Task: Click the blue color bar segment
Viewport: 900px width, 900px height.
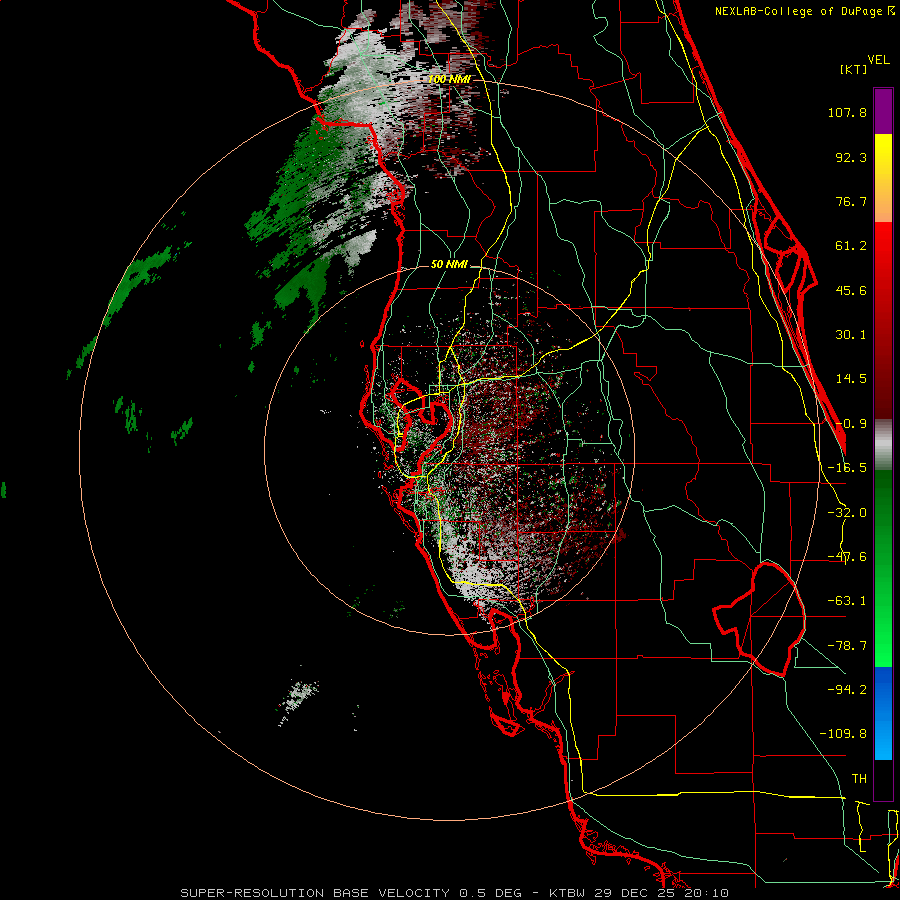Action: click(x=883, y=713)
